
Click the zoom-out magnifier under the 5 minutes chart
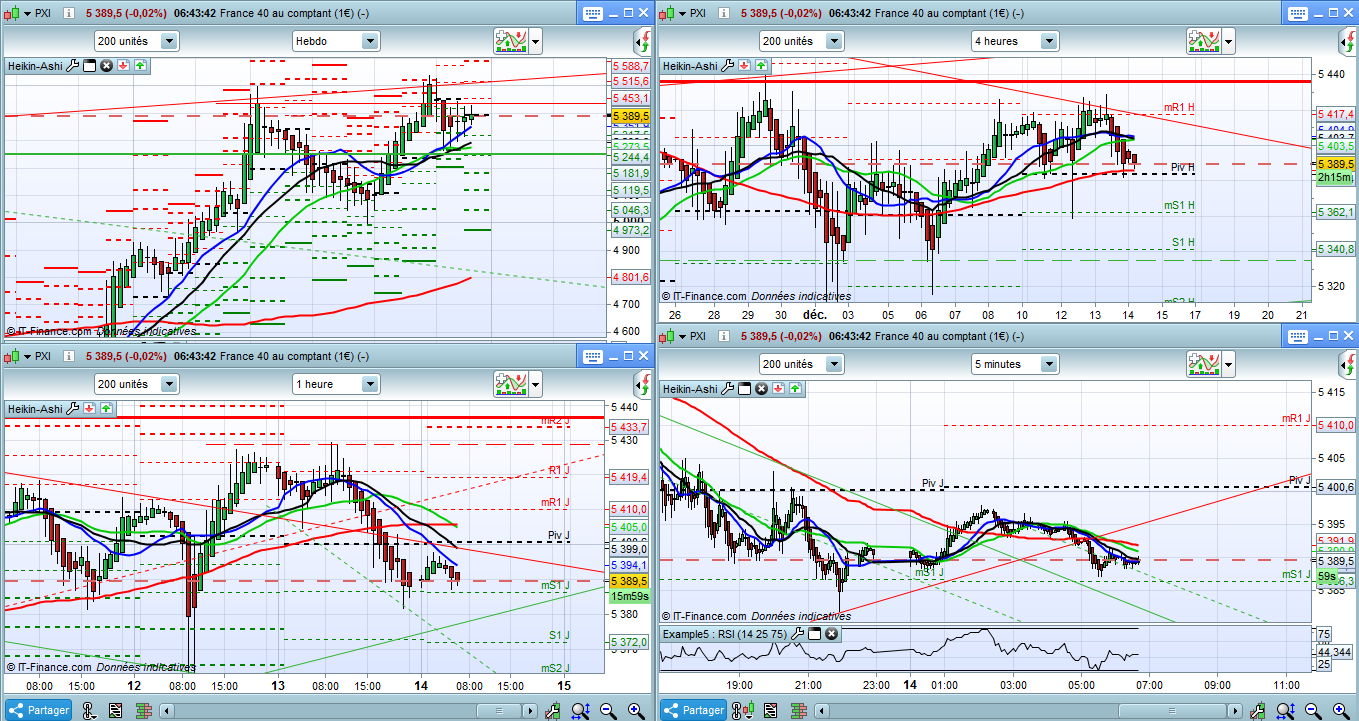tap(1313, 710)
